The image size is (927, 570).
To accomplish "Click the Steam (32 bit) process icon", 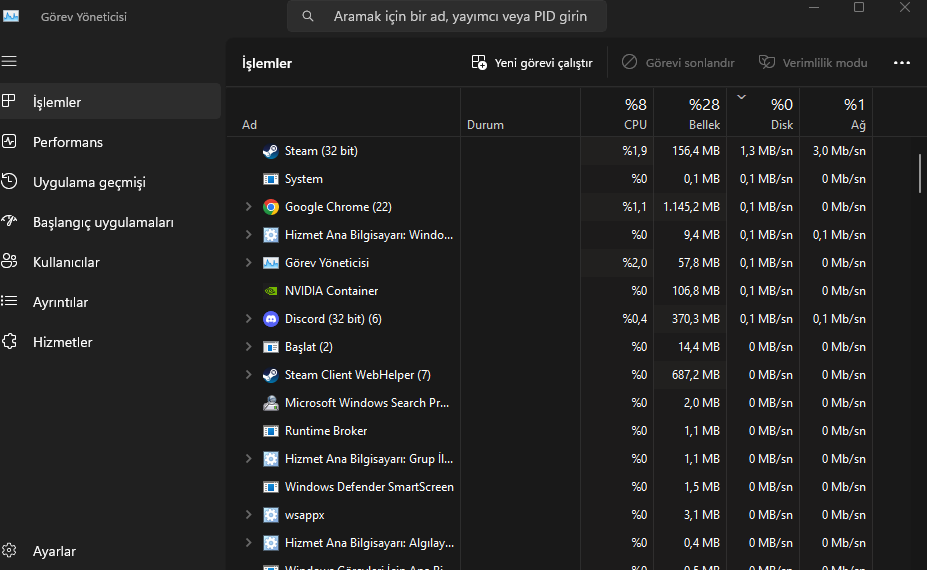I will click(x=271, y=151).
